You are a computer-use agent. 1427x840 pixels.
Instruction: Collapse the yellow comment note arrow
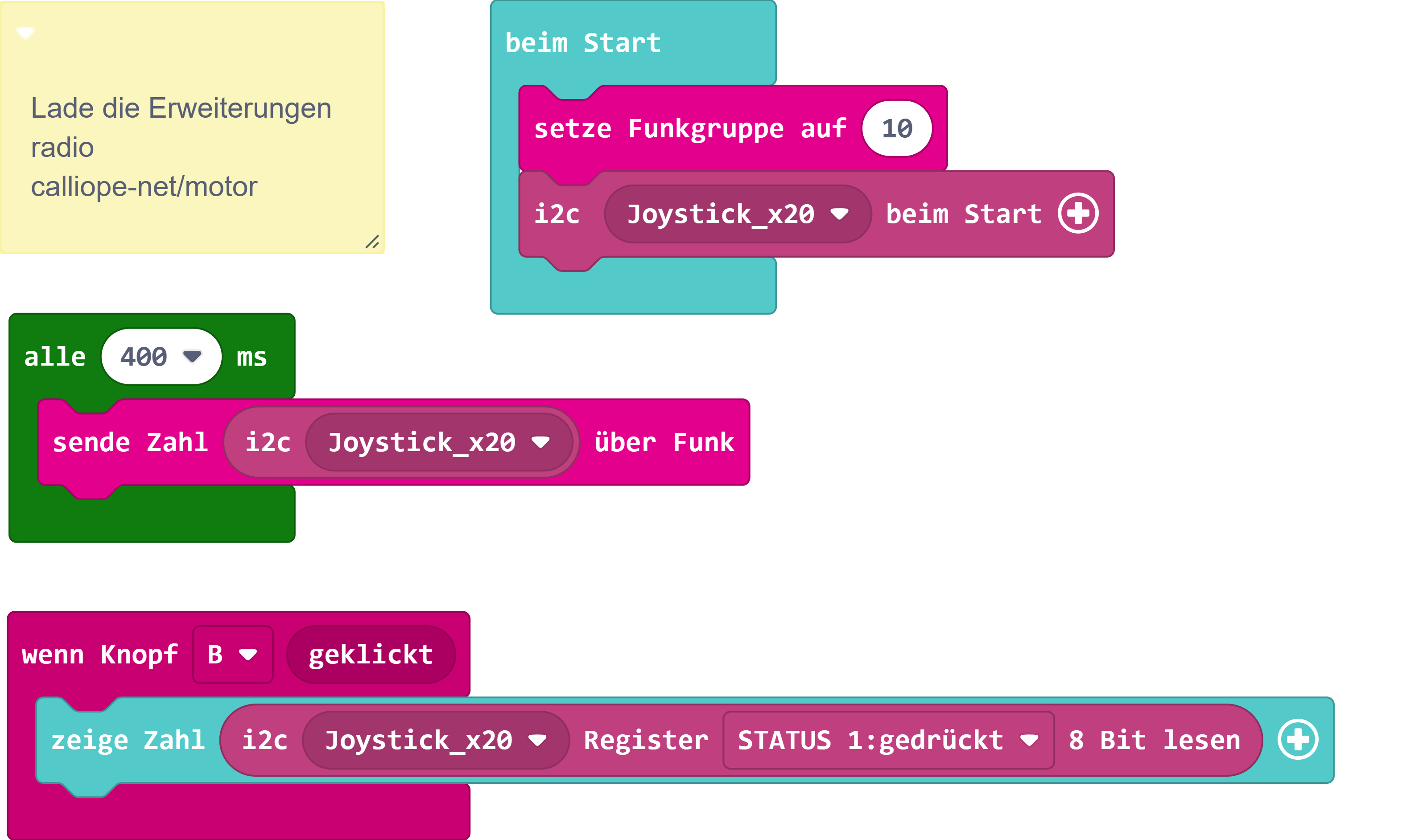click(25, 33)
